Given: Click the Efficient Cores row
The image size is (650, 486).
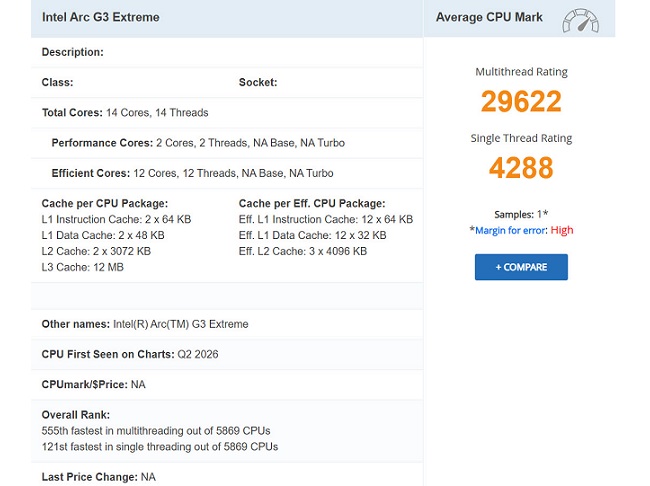Looking at the screenshot, I should pos(227,173).
